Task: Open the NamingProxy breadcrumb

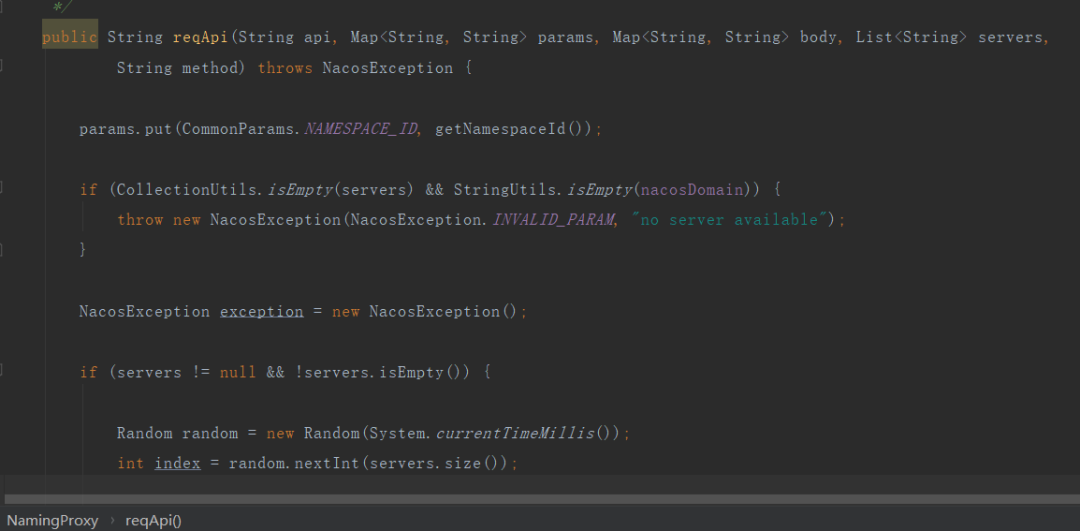Action: pos(52,521)
